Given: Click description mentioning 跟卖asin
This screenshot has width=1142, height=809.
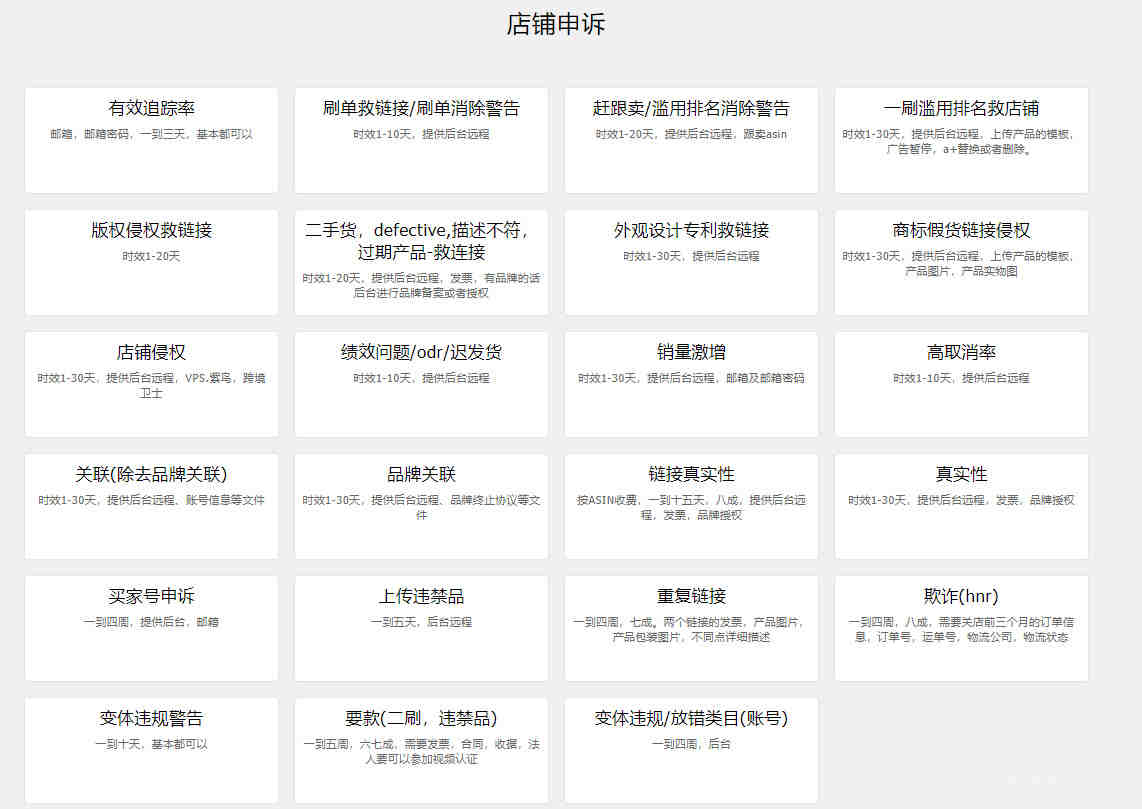Looking at the screenshot, I should [x=691, y=134].
